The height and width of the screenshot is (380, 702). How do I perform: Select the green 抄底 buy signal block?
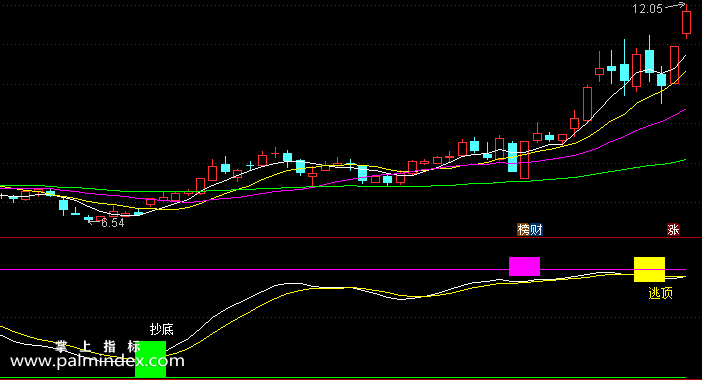point(150,359)
